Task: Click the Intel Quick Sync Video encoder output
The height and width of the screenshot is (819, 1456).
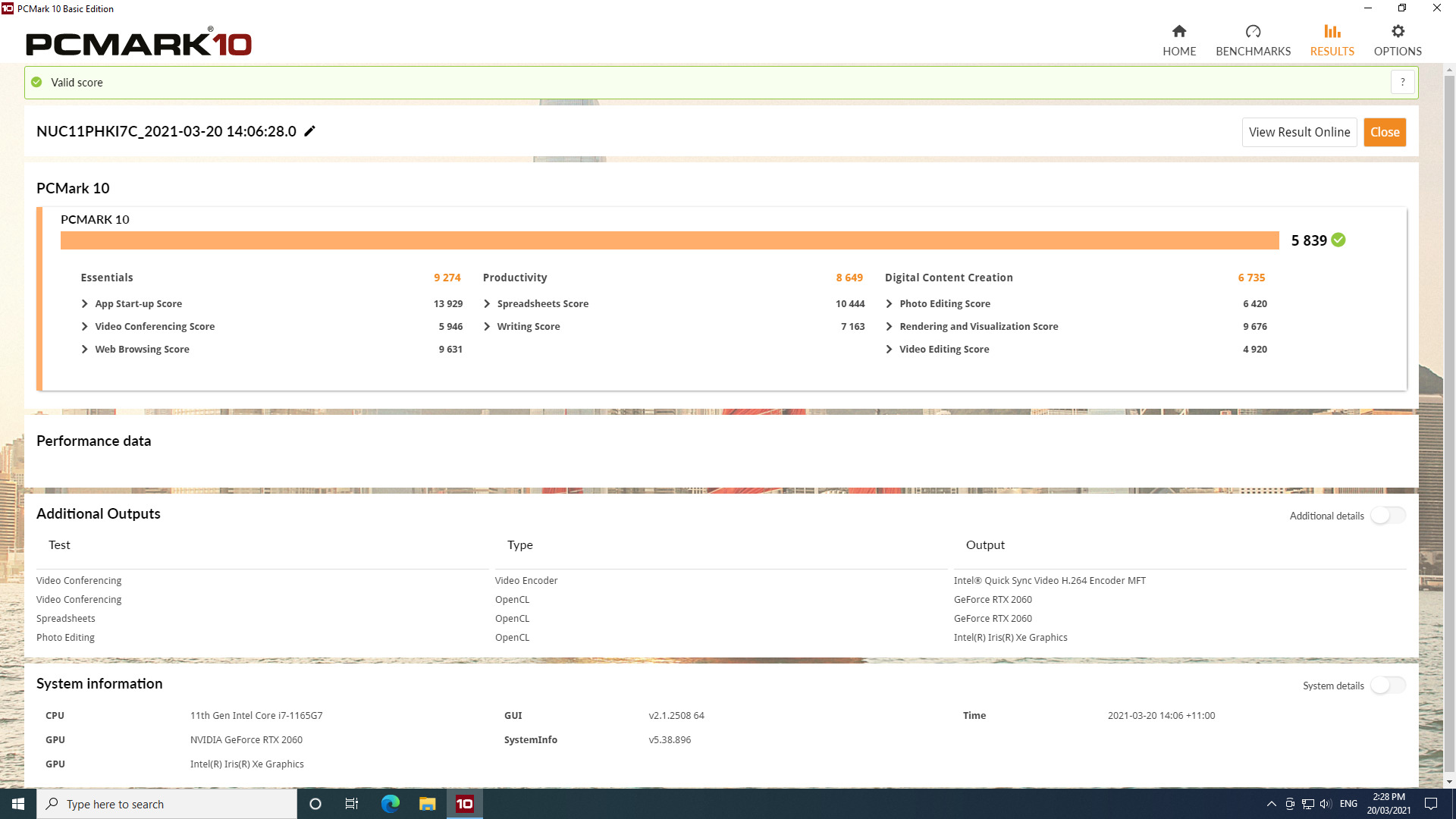Action: point(1050,580)
